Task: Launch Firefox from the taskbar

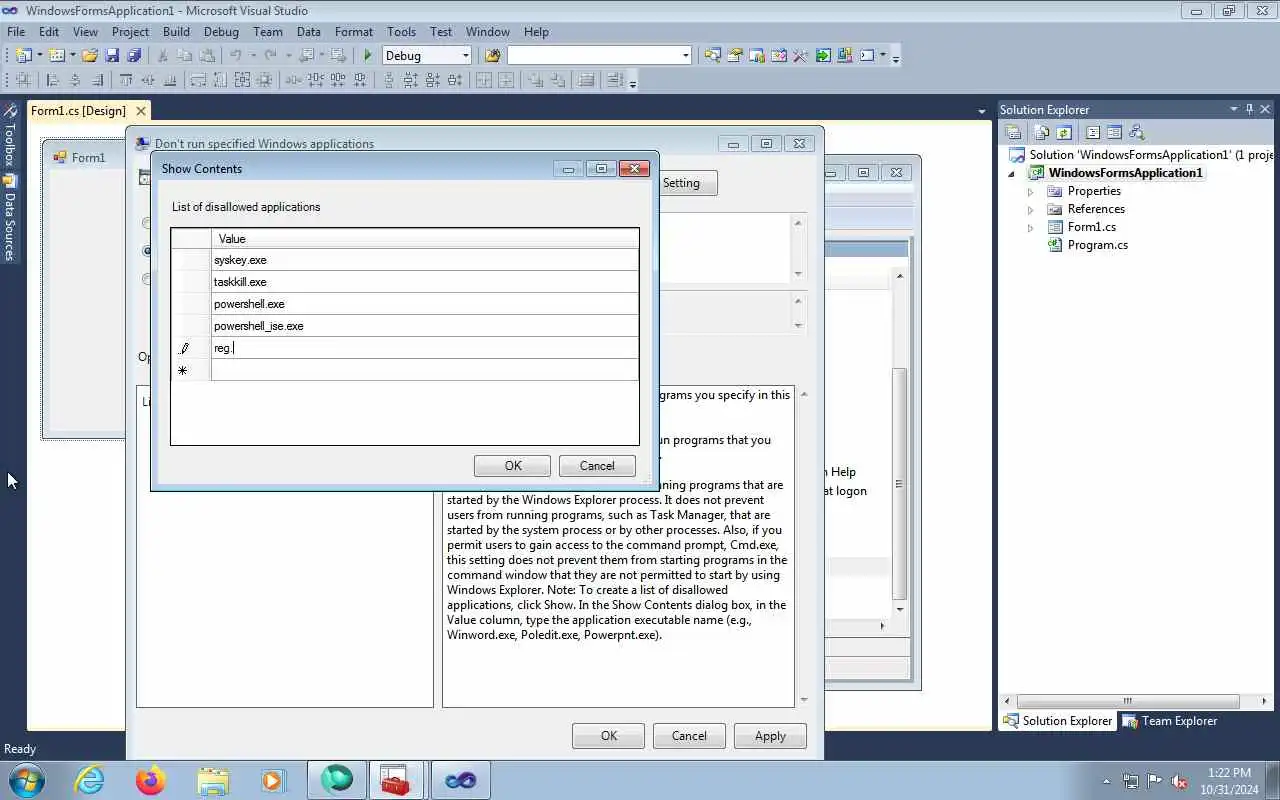Action: coord(151,780)
